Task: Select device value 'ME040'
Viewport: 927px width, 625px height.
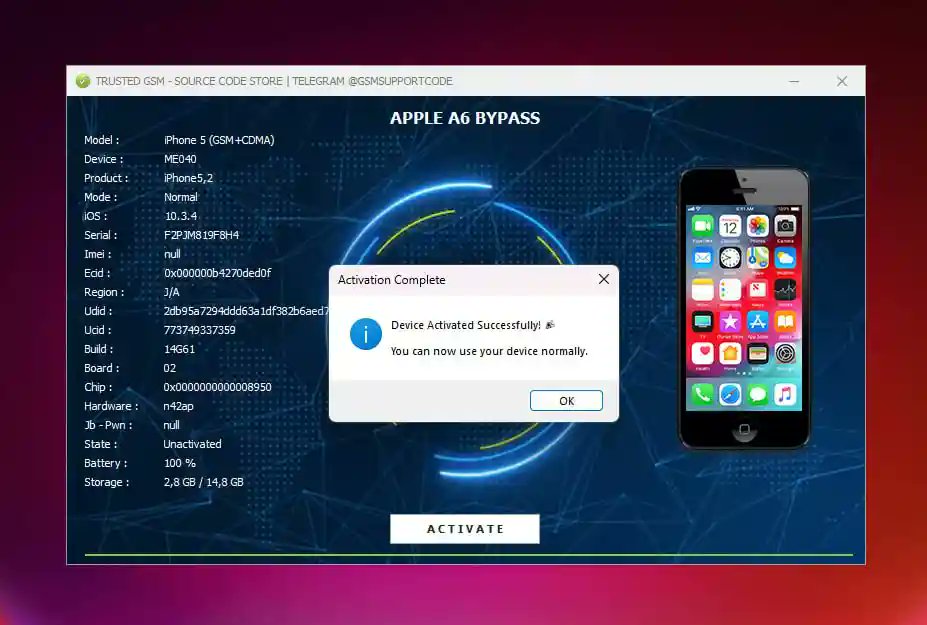Action: coord(180,159)
